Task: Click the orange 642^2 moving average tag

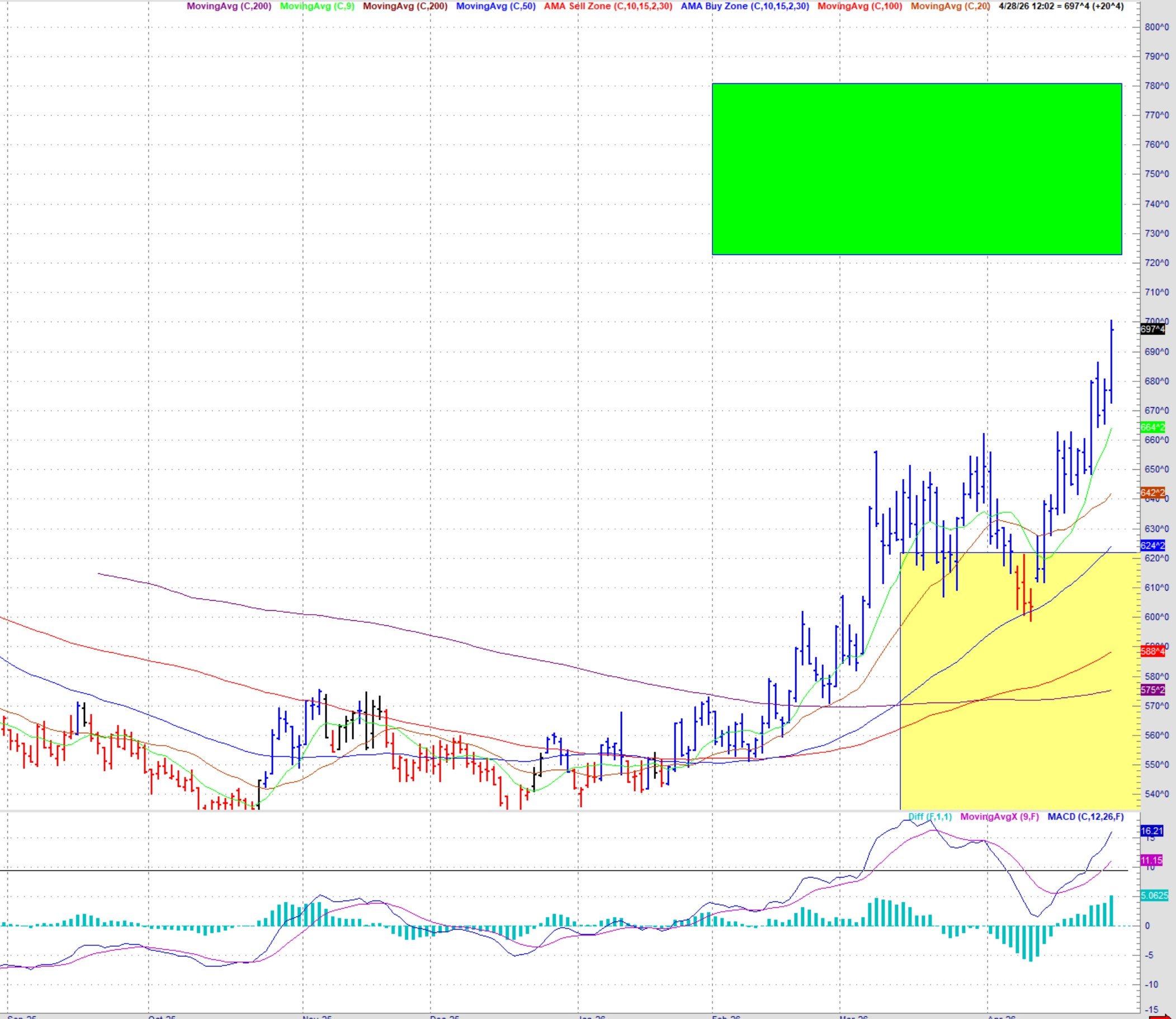Action: tap(1152, 492)
